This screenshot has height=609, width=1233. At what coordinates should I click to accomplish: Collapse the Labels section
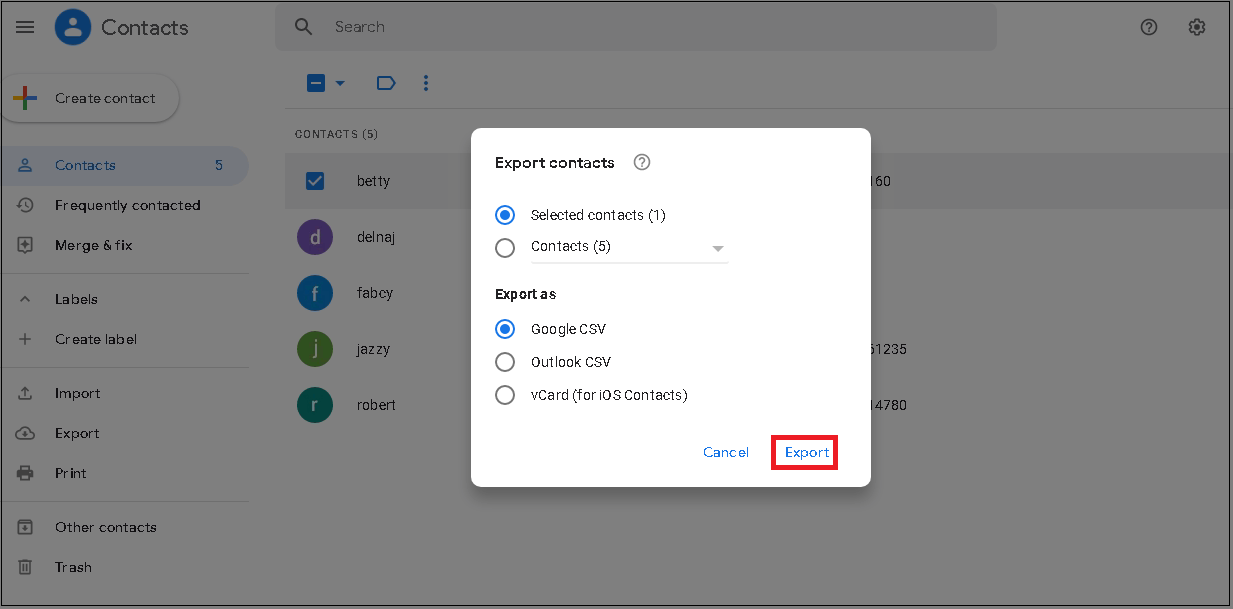[x=26, y=299]
